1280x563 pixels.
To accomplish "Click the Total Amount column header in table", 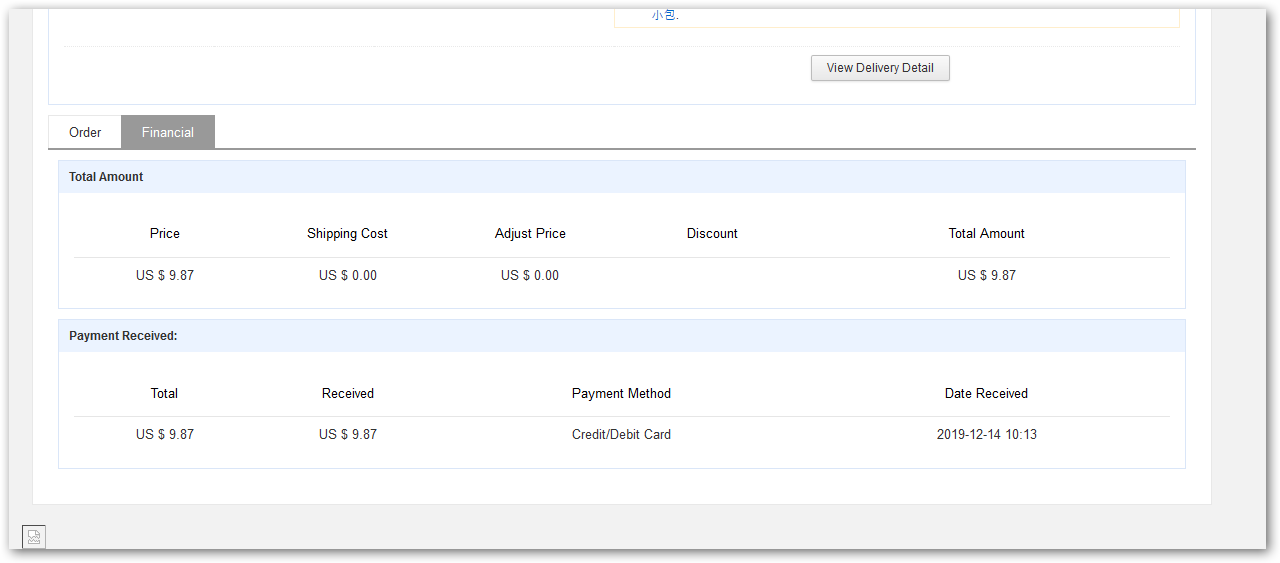I will [986, 233].
